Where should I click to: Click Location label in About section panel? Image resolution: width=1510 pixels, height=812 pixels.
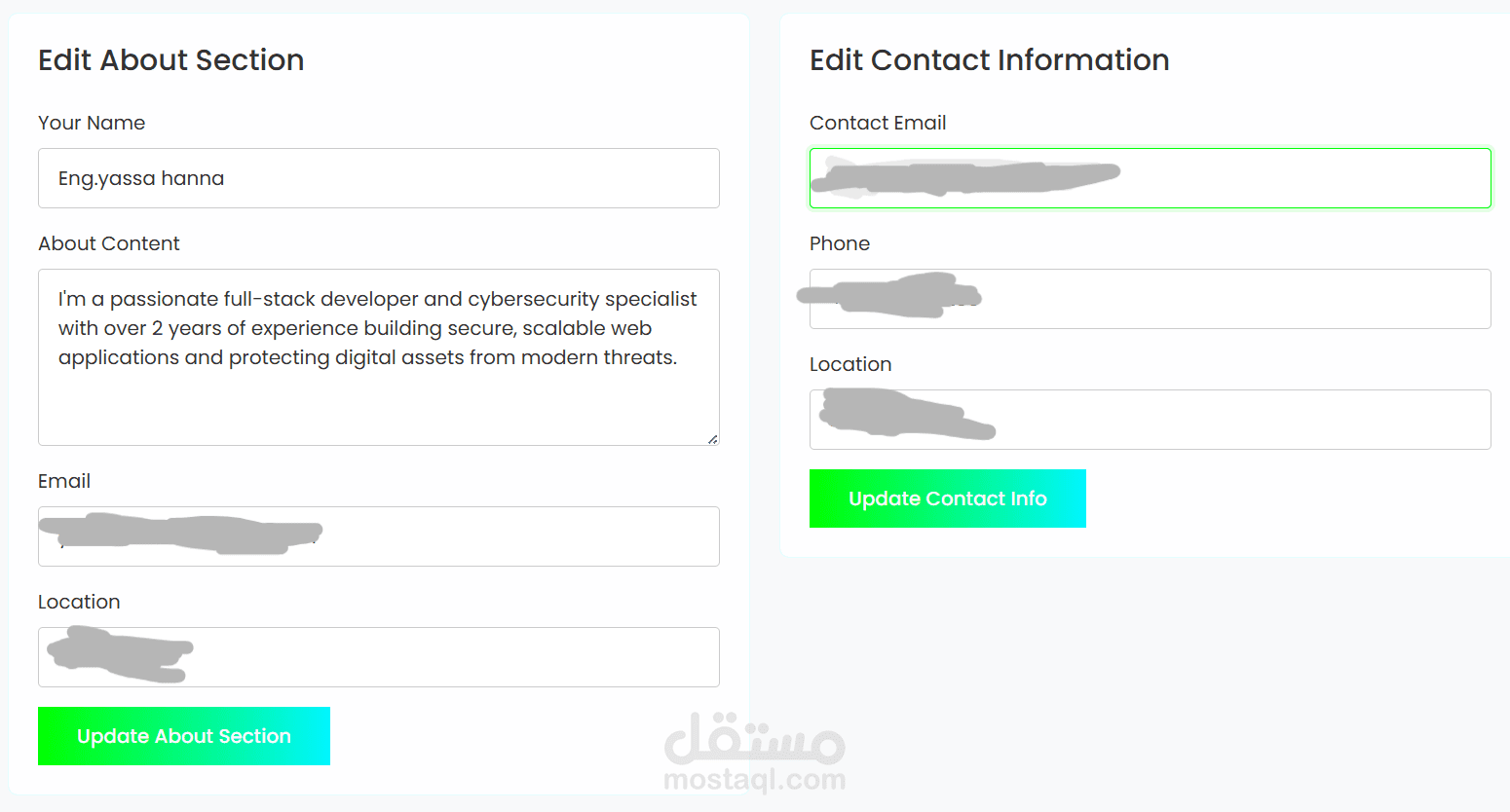coord(79,602)
